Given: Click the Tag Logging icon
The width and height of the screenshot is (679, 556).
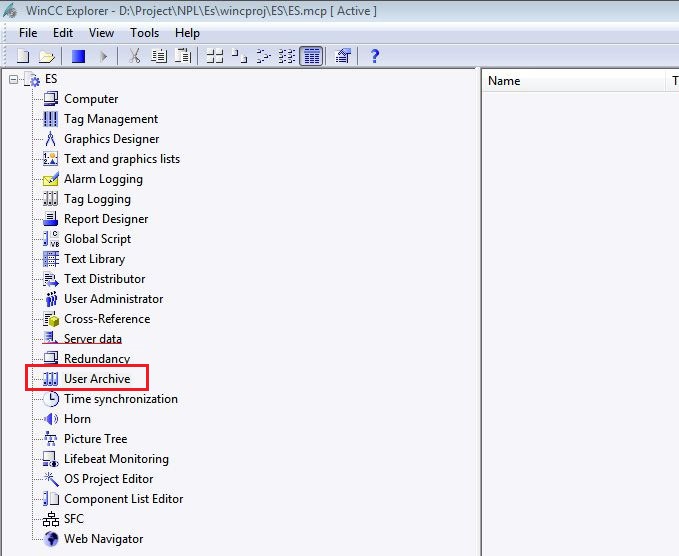Looking at the screenshot, I should [51, 199].
